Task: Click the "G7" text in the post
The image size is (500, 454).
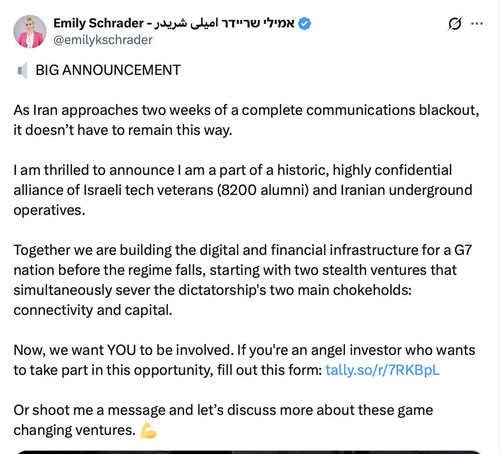Action: pos(463,250)
